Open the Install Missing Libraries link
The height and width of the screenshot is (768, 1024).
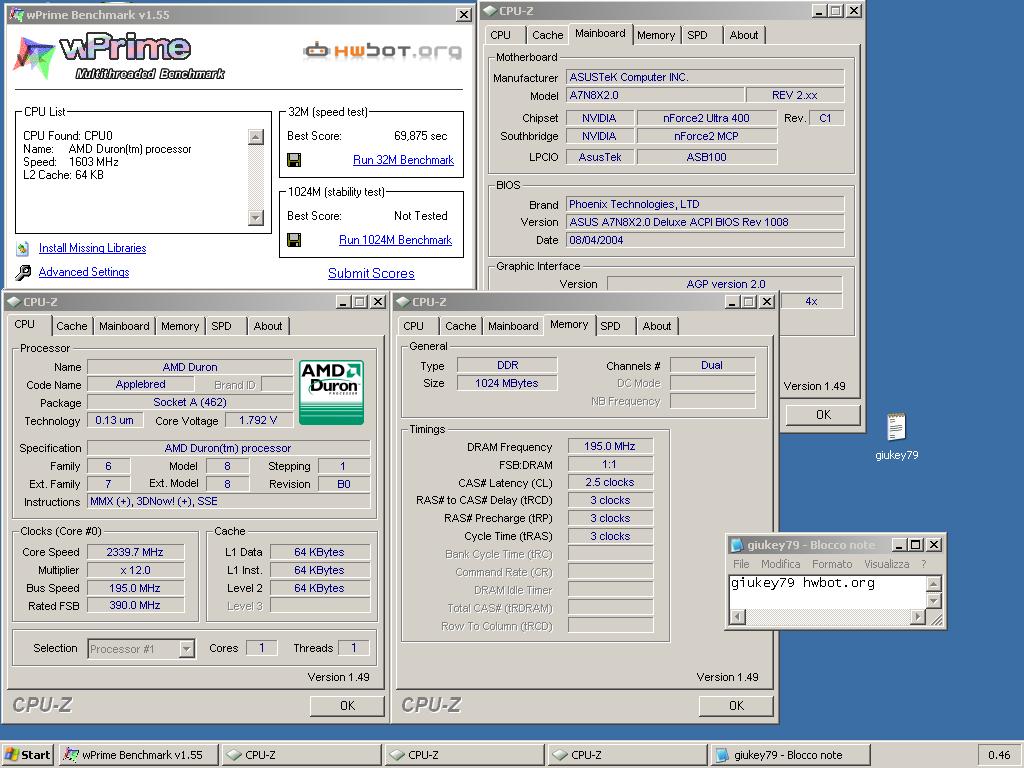pos(92,248)
